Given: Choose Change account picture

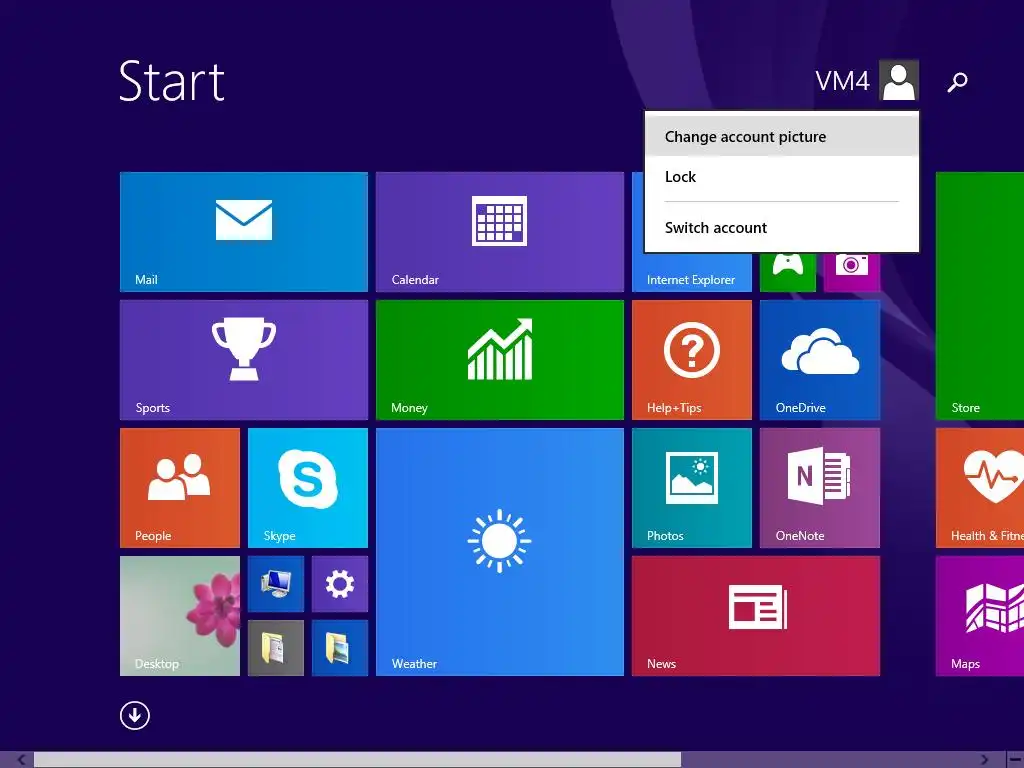Looking at the screenshot, I should pos(782,136).
